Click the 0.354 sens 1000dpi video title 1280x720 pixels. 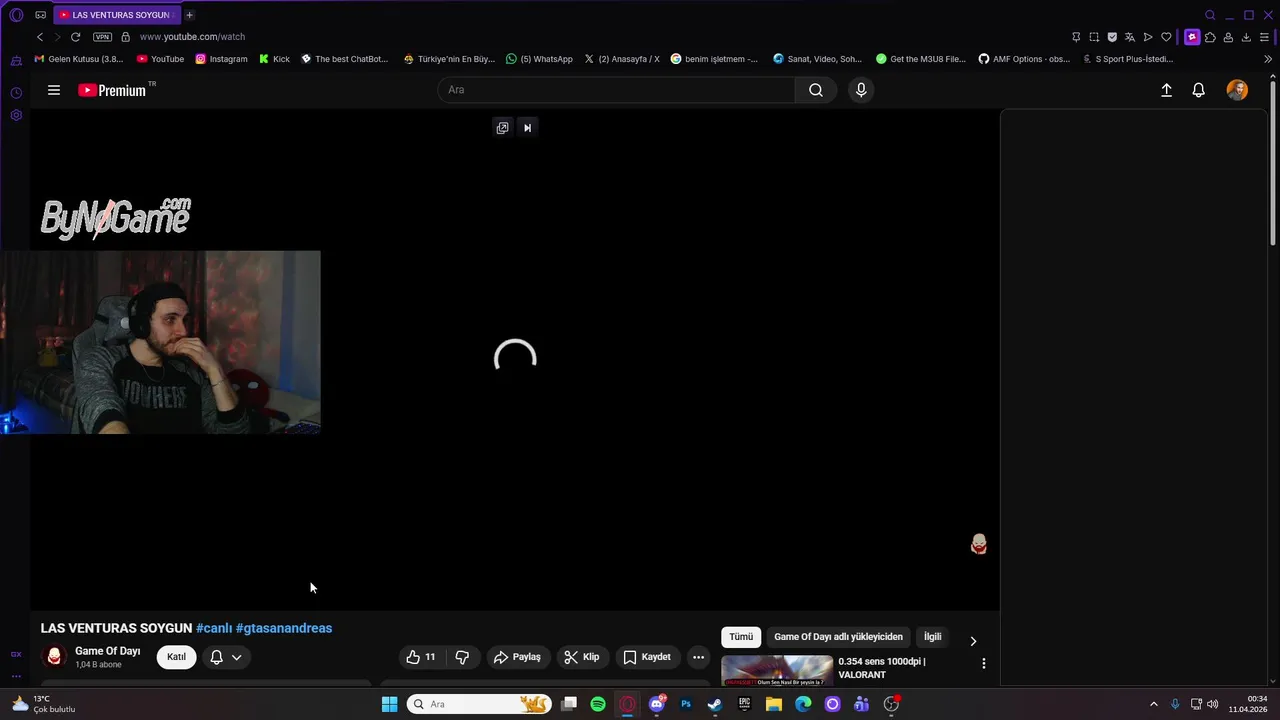click(x=882, y=668)
